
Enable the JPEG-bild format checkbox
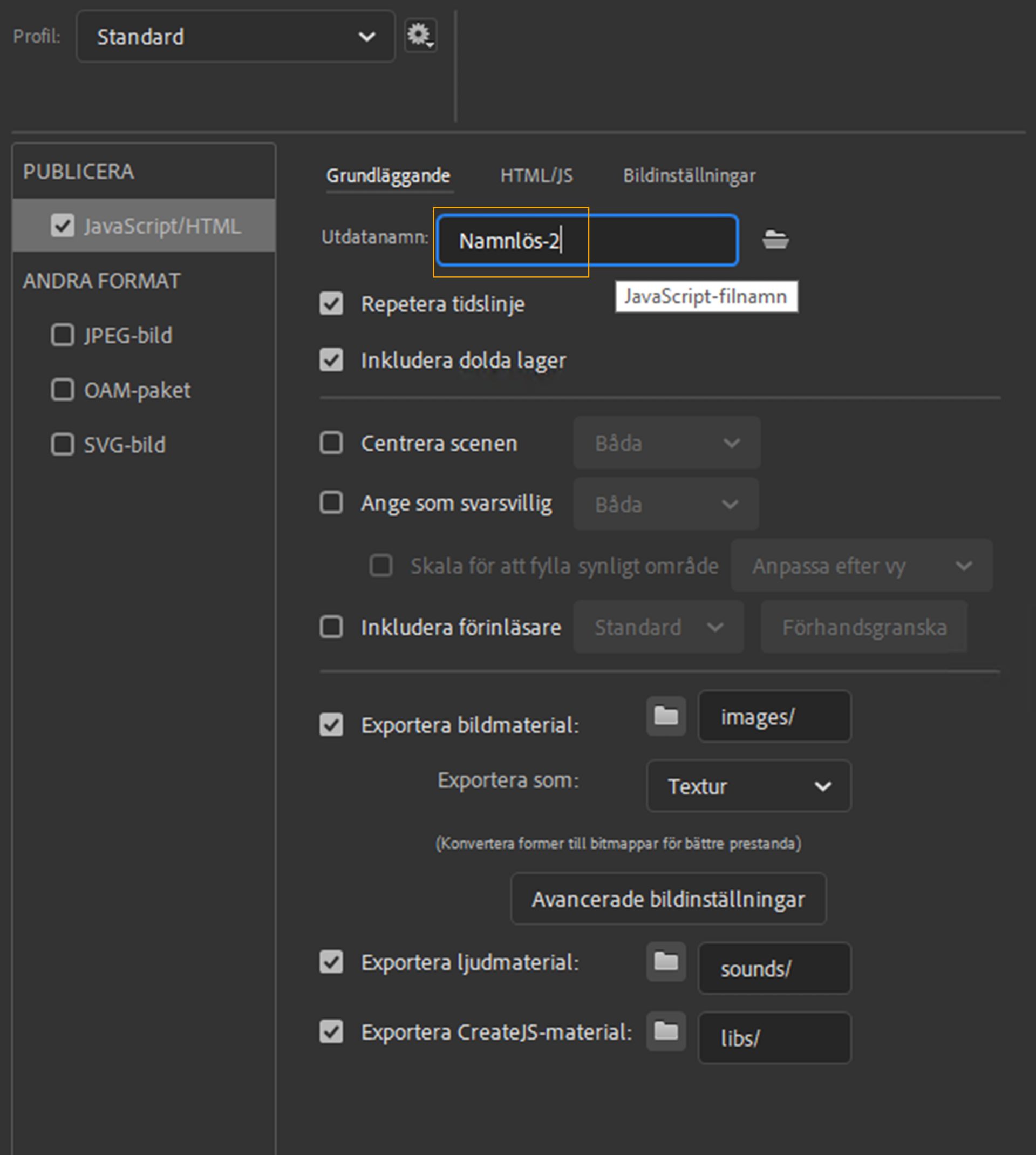tap(63, 335)
